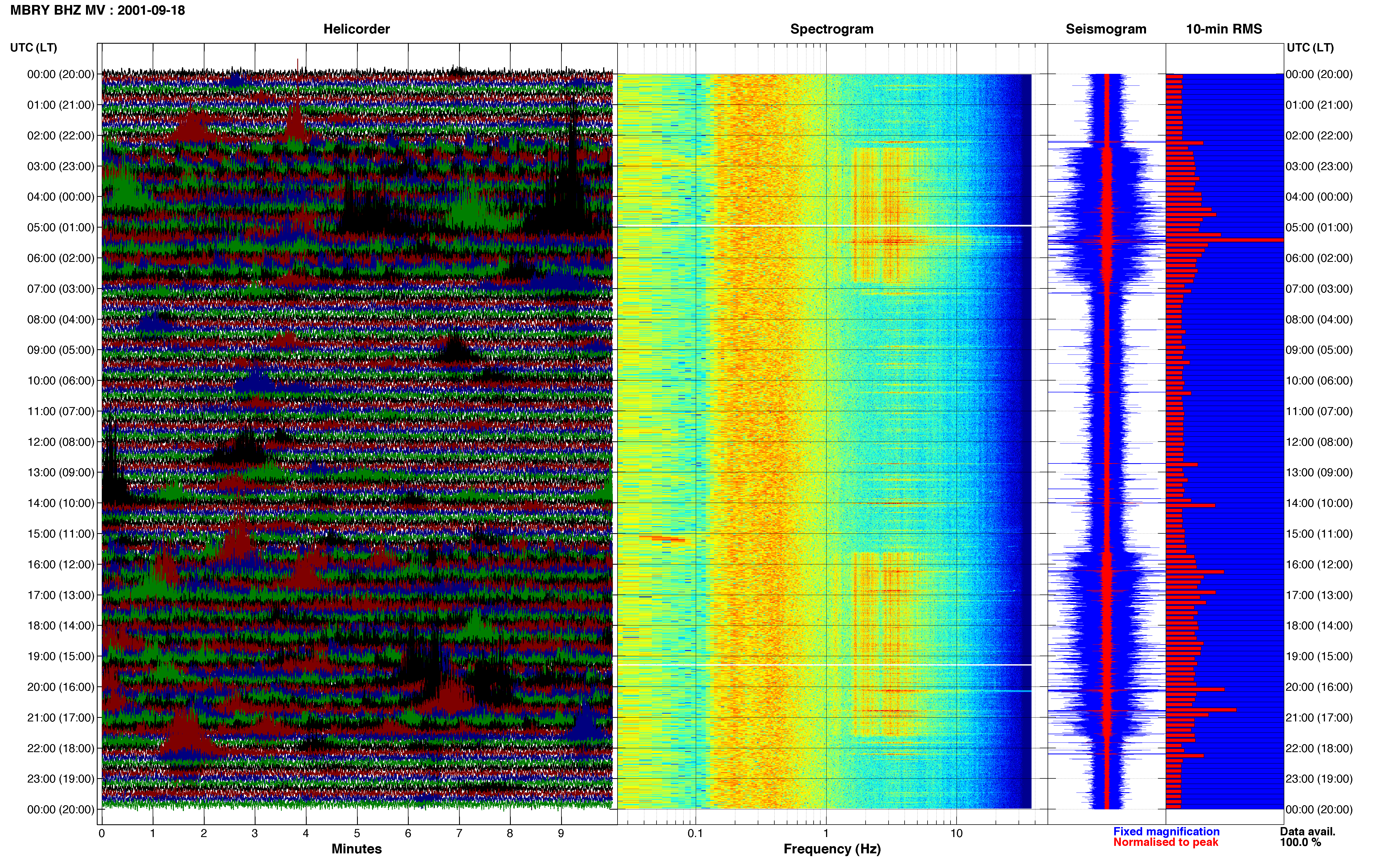Click the Normalised to peak legend text

click(x=1165, y=842)
